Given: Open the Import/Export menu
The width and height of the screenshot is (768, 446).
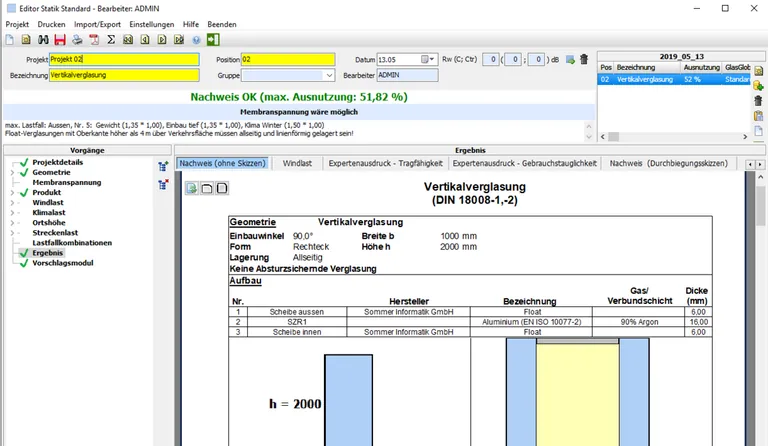Looking at the screenshot, I should [99, 24].
